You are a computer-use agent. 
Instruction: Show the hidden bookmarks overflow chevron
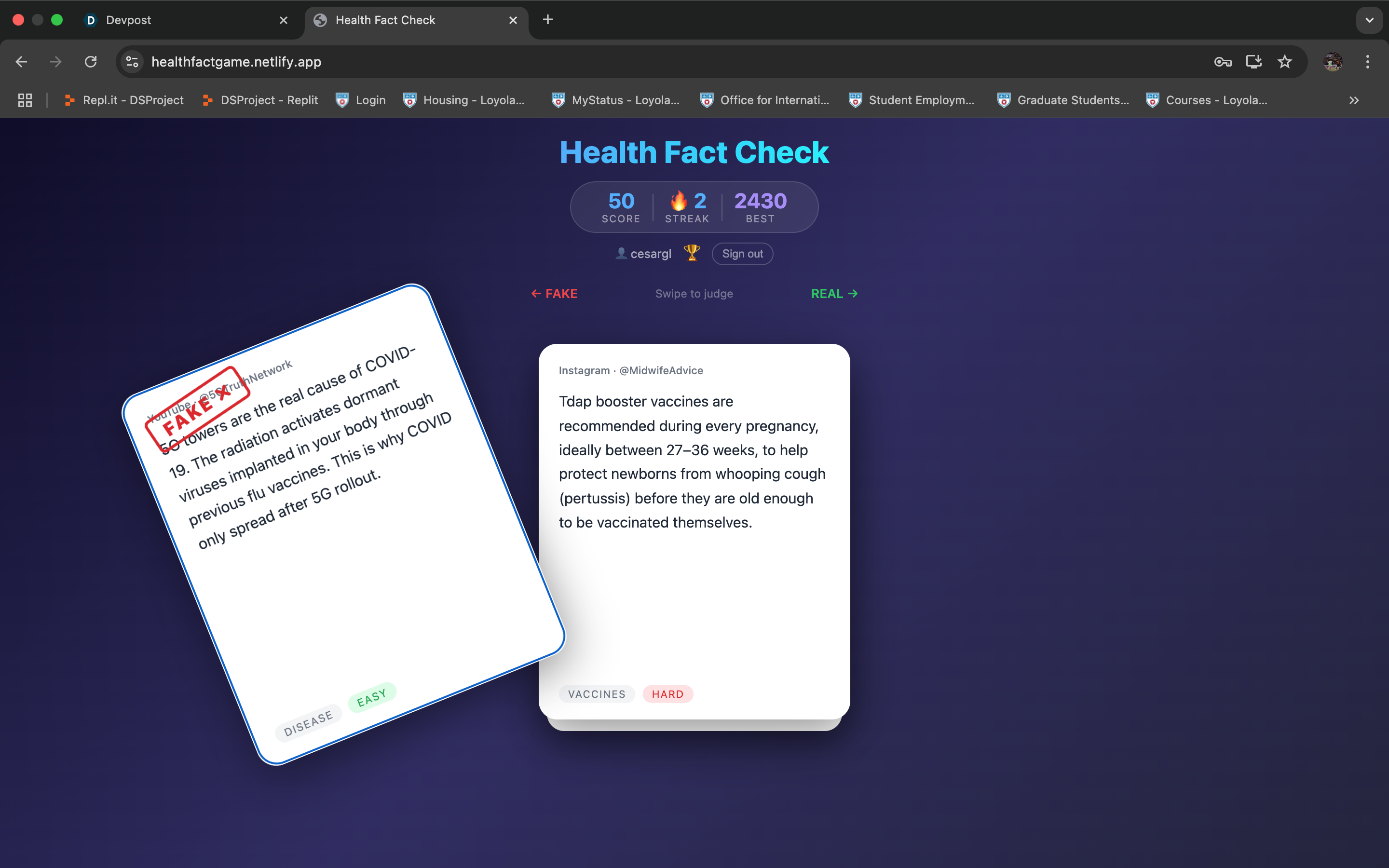coord(1354,100)
